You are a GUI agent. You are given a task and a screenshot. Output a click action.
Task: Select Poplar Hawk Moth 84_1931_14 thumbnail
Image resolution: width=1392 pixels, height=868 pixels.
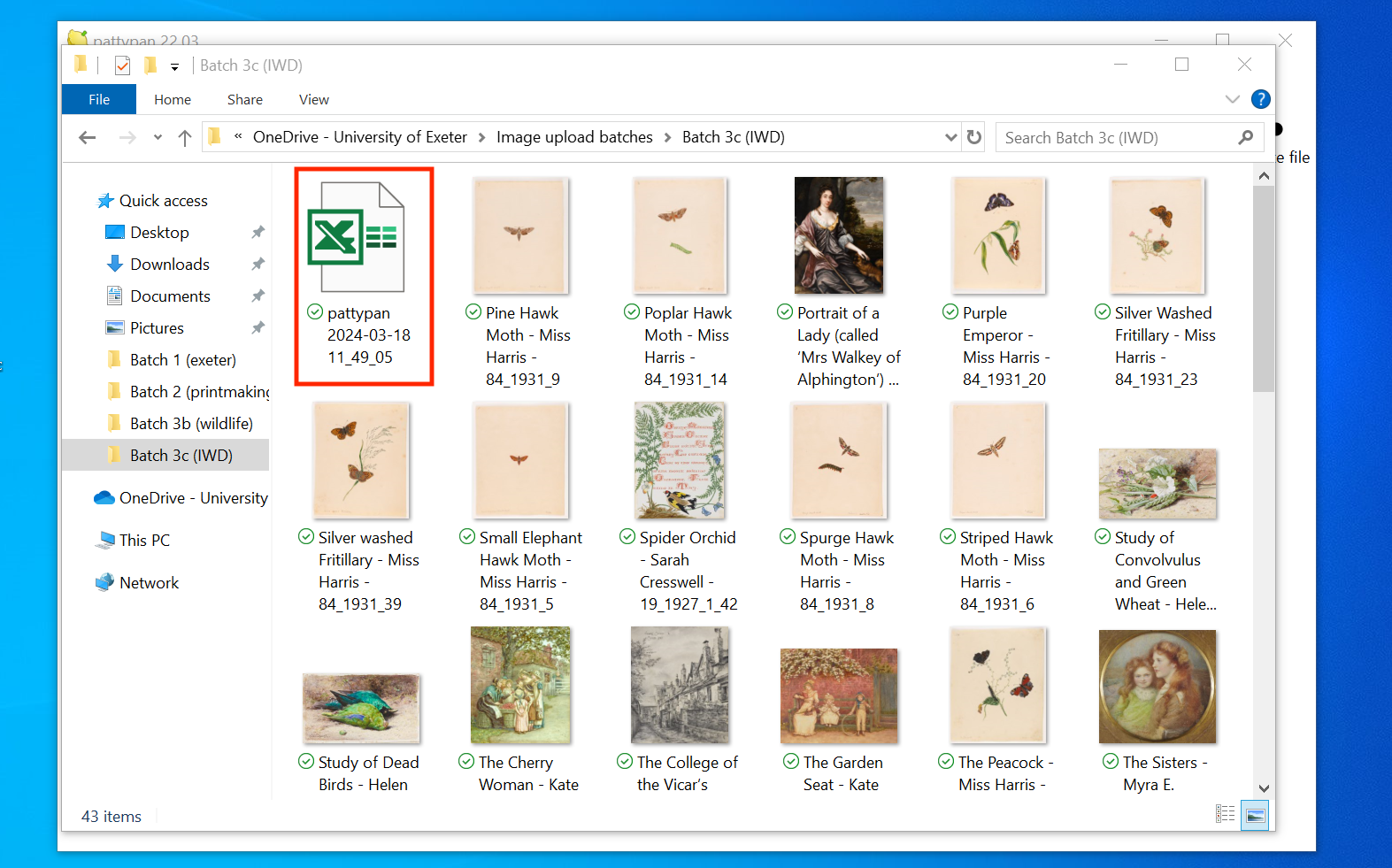[680, 235]
